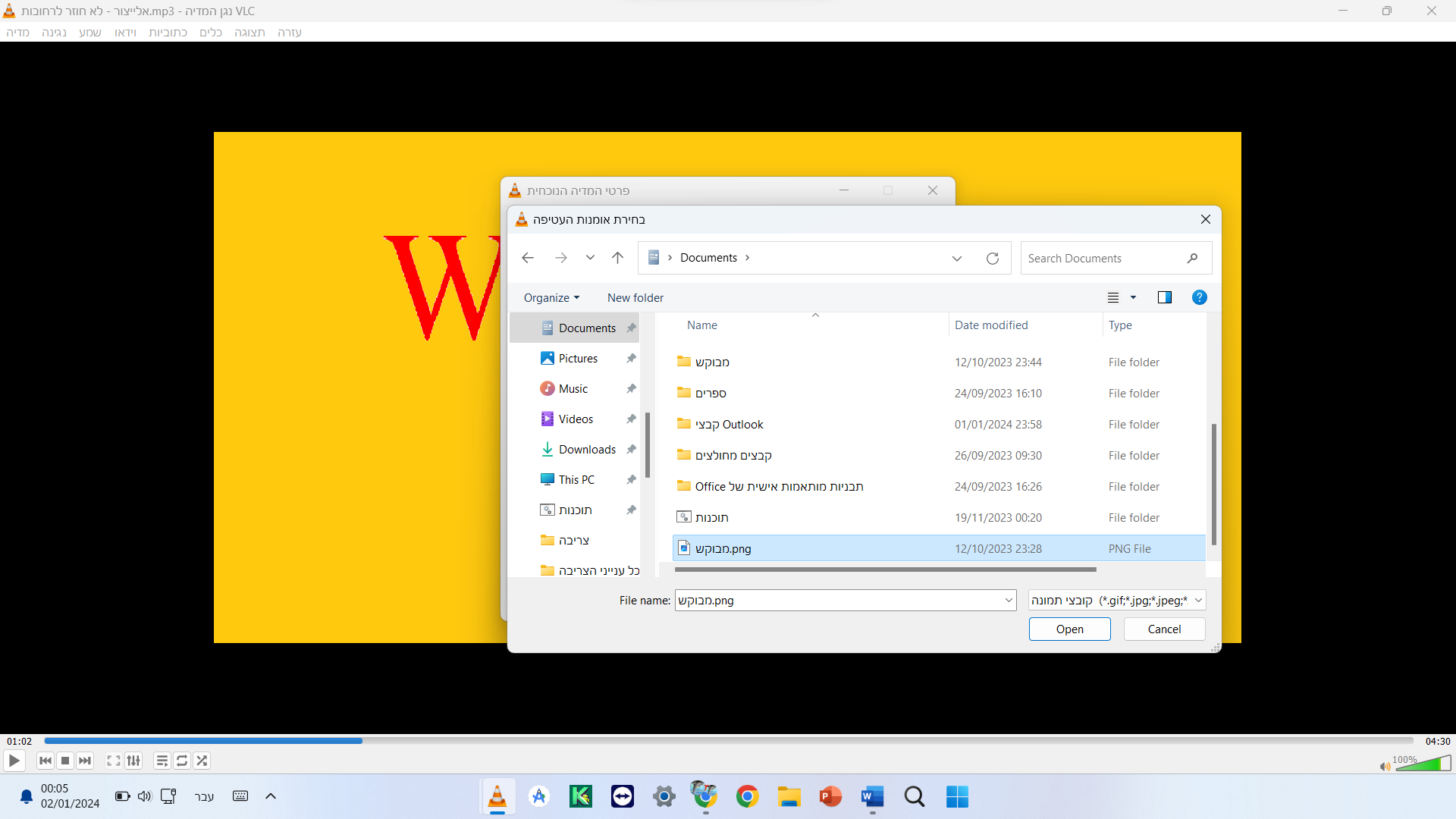The width and height of the screenshot is (1456, 819).
Task: Skip to next track in VLC
Action: click(x=85, y=761)
